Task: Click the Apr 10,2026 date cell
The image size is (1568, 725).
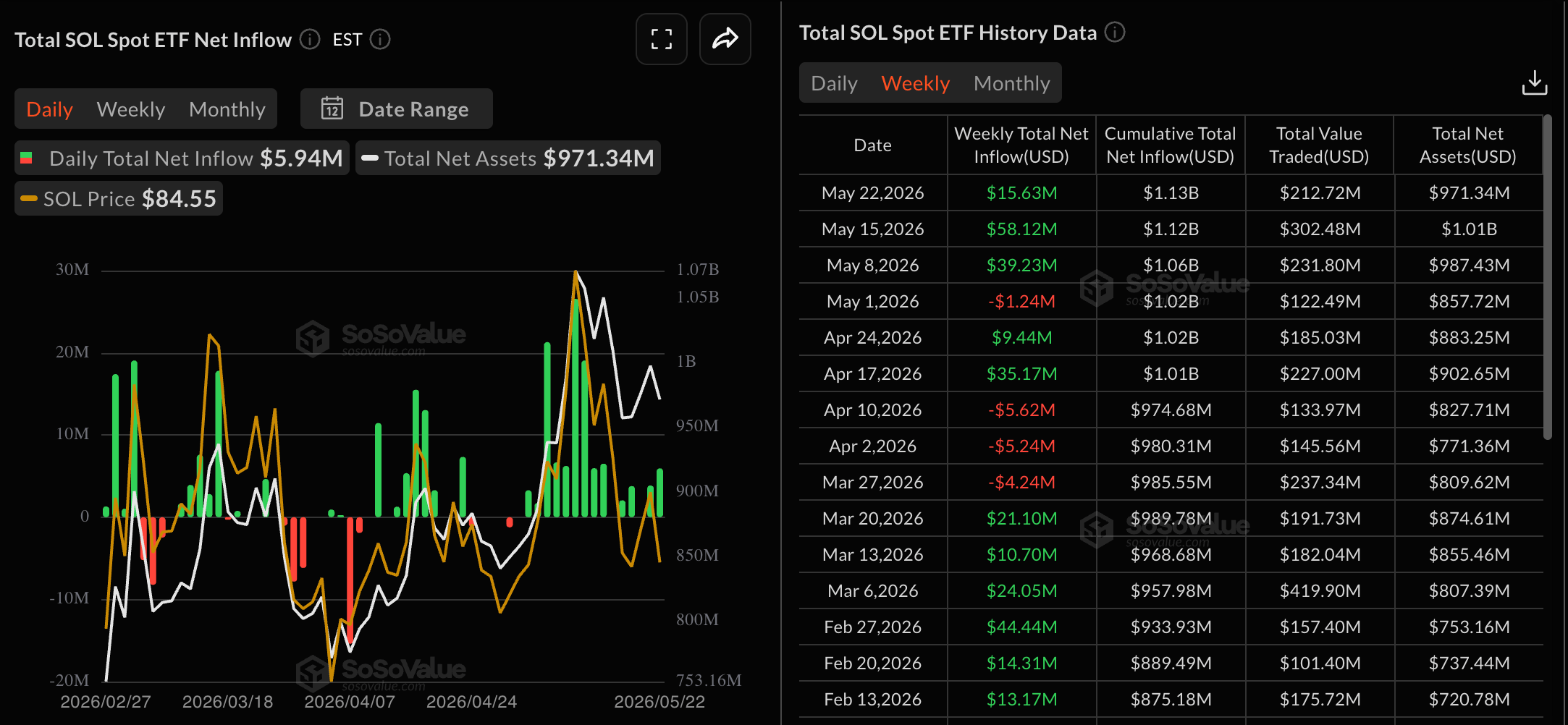Action: tap(872, 410)
